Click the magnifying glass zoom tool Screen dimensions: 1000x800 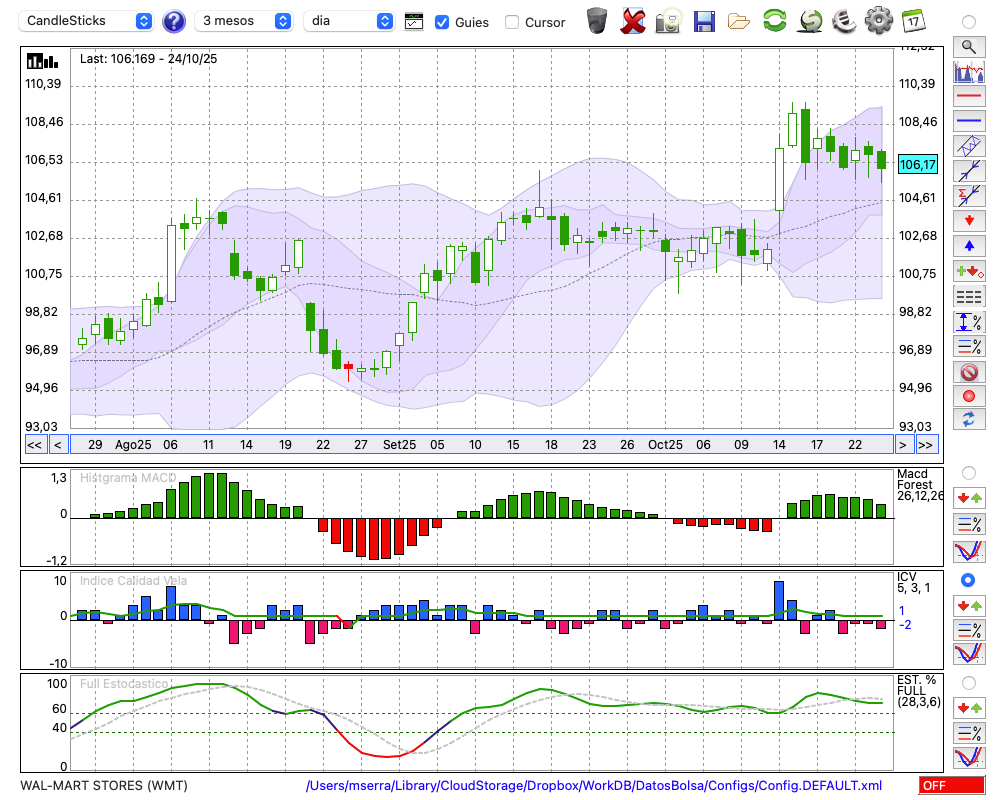click(x=968, y=46)
